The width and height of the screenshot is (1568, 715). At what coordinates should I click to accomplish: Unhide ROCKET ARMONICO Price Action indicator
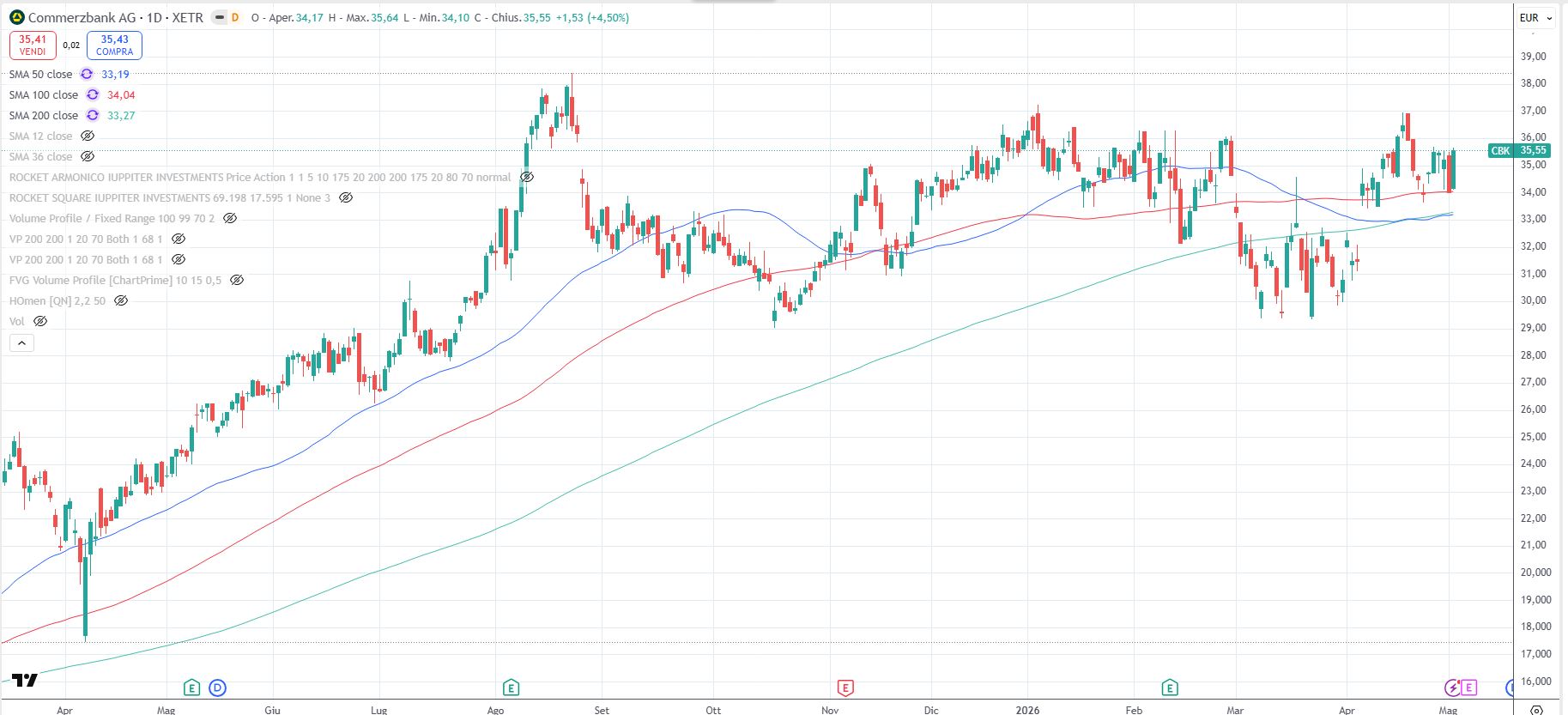coord(527,178)
